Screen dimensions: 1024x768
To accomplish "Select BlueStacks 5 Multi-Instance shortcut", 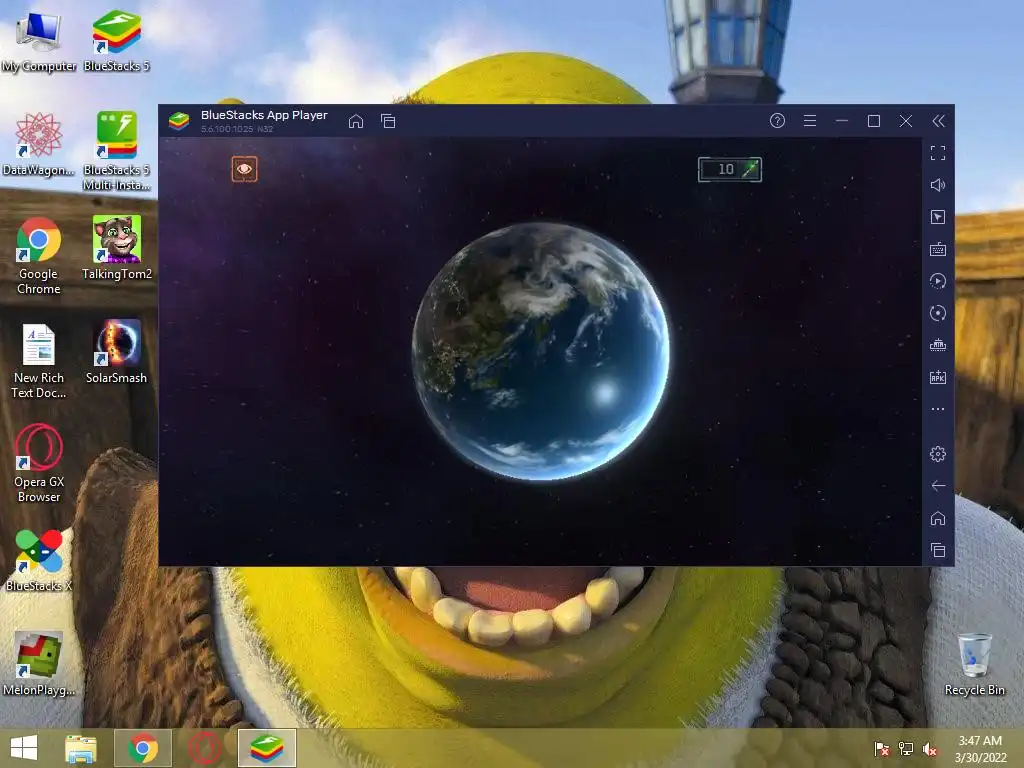I will (x=116, y=152).
